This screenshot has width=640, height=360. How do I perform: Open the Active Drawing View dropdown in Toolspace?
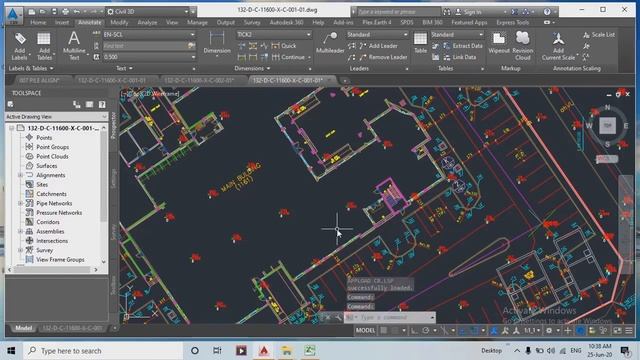[x=56, y=117]
